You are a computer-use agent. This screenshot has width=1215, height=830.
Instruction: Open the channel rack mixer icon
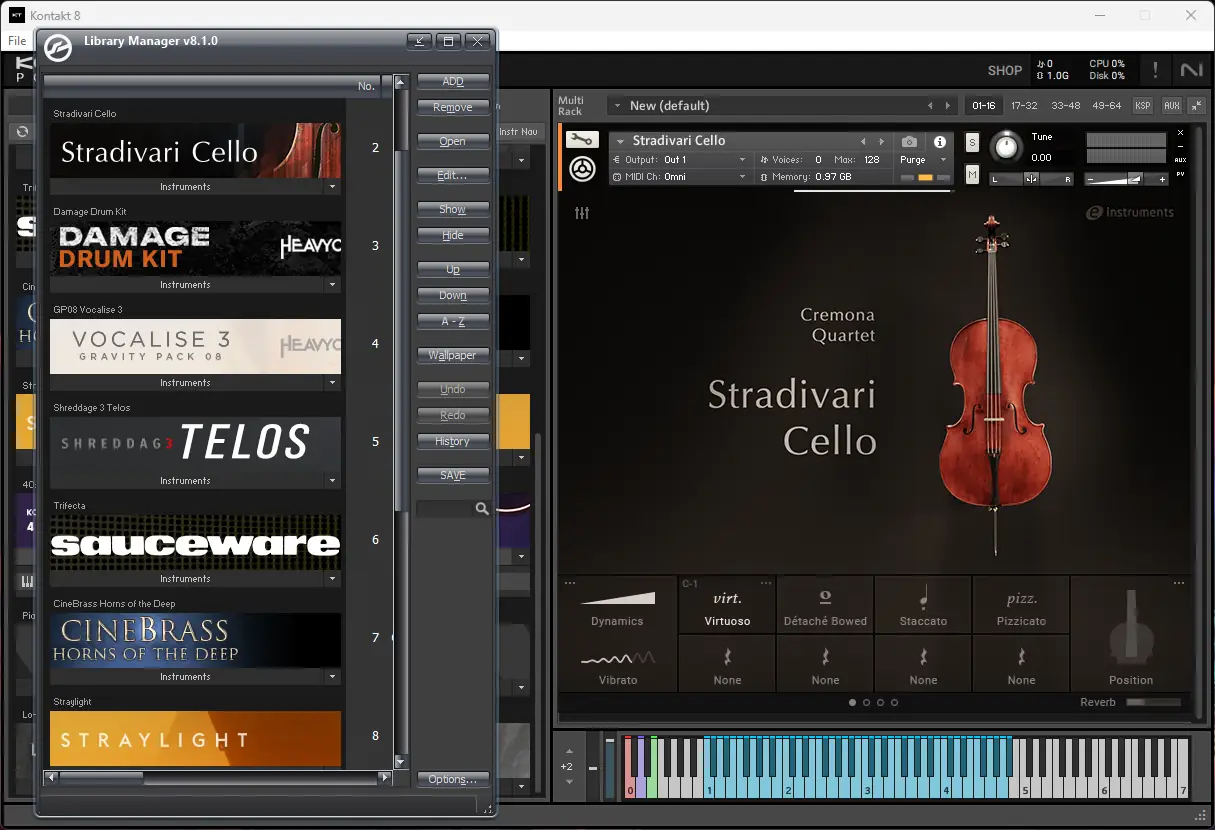coord(581,213)
